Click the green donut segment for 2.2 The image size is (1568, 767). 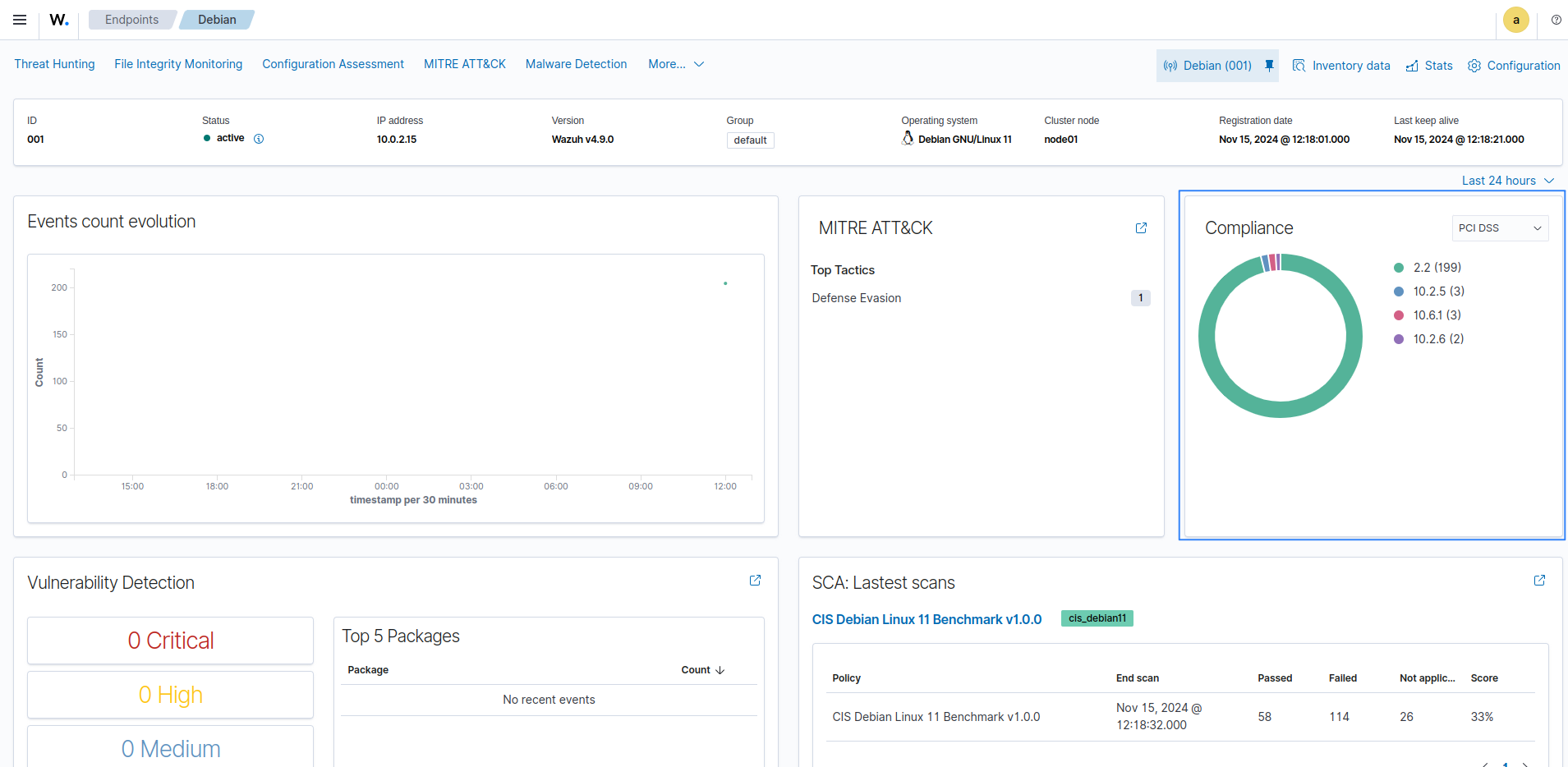1280,411
